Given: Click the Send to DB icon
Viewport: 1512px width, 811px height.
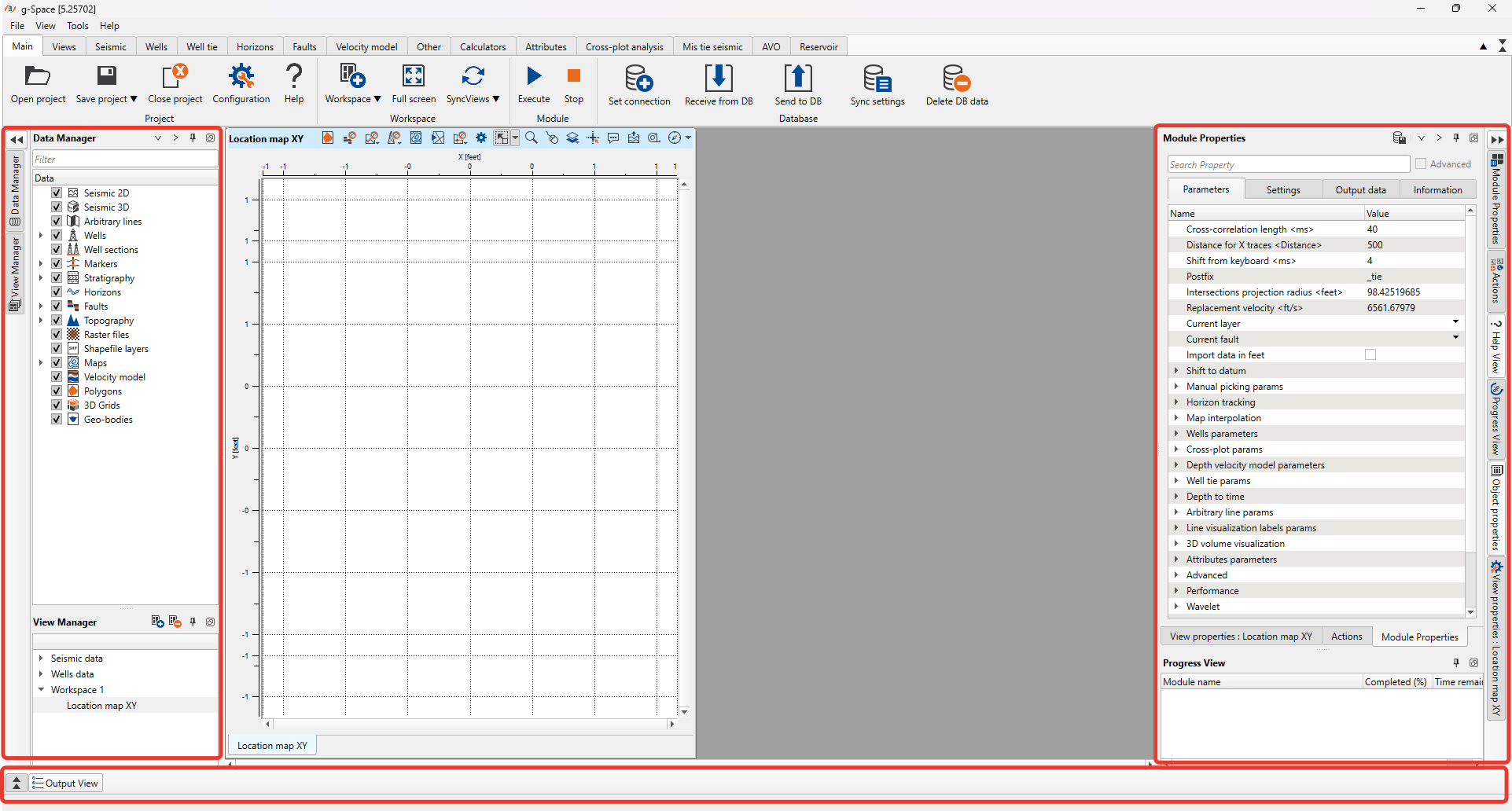Looking at the screenshot, I should pos(797,79).
